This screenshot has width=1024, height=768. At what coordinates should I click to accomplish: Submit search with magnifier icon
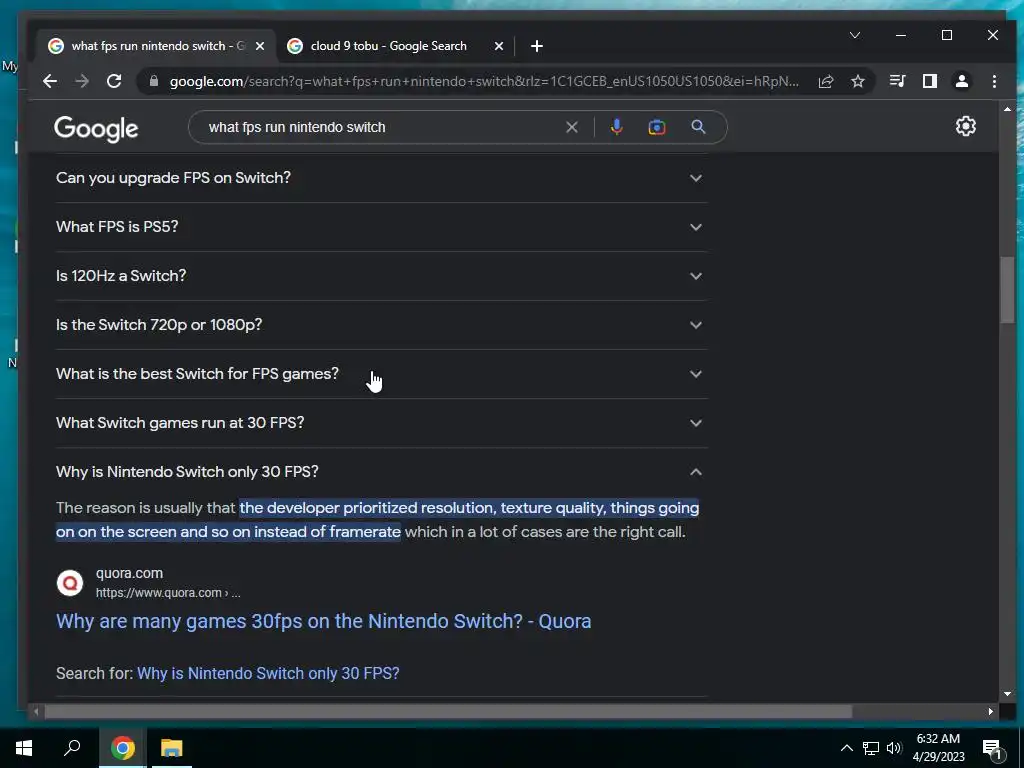coord(698,127)
